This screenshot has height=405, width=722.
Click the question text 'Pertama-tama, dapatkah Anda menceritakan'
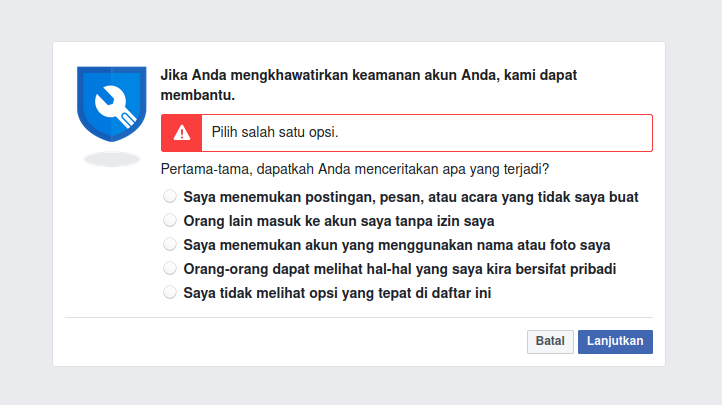pyautogui.click(x=355, y=169)
